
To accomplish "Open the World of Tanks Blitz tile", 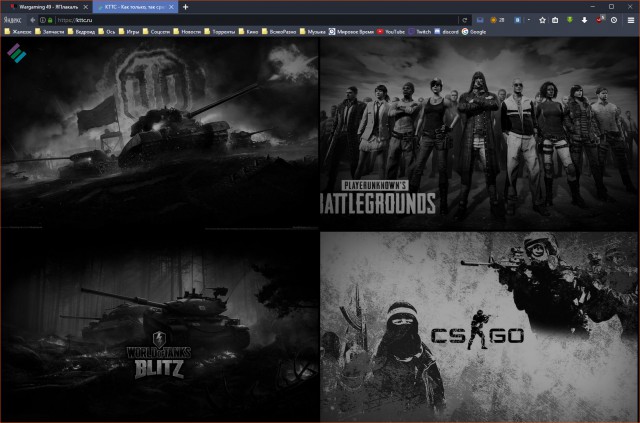I will pos(160,325).
